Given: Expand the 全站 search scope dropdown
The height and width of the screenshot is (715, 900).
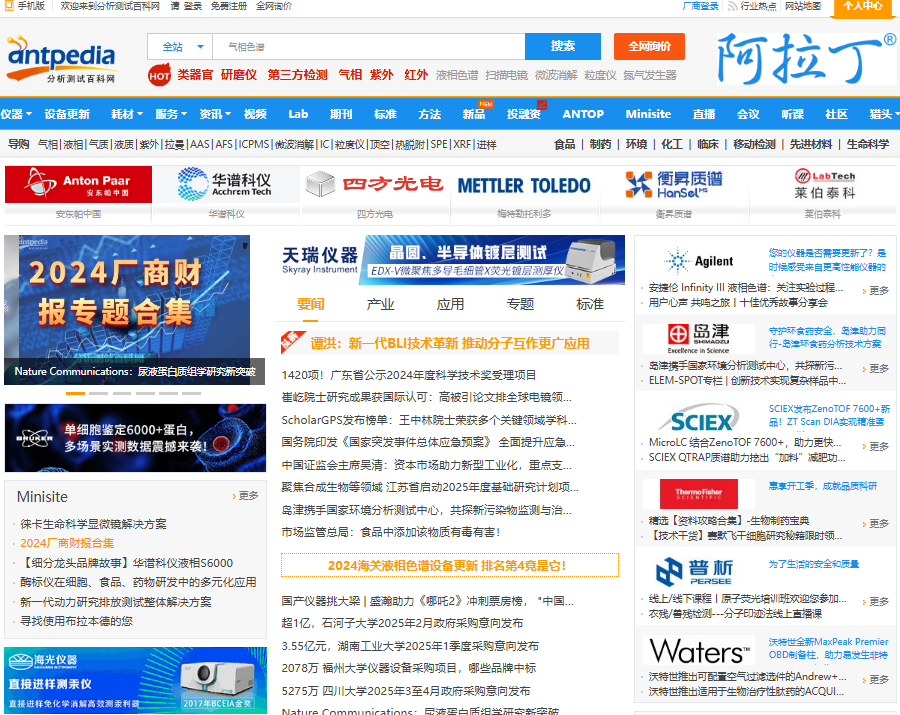Looking at the screenshot, I should (x=180, y=46).
